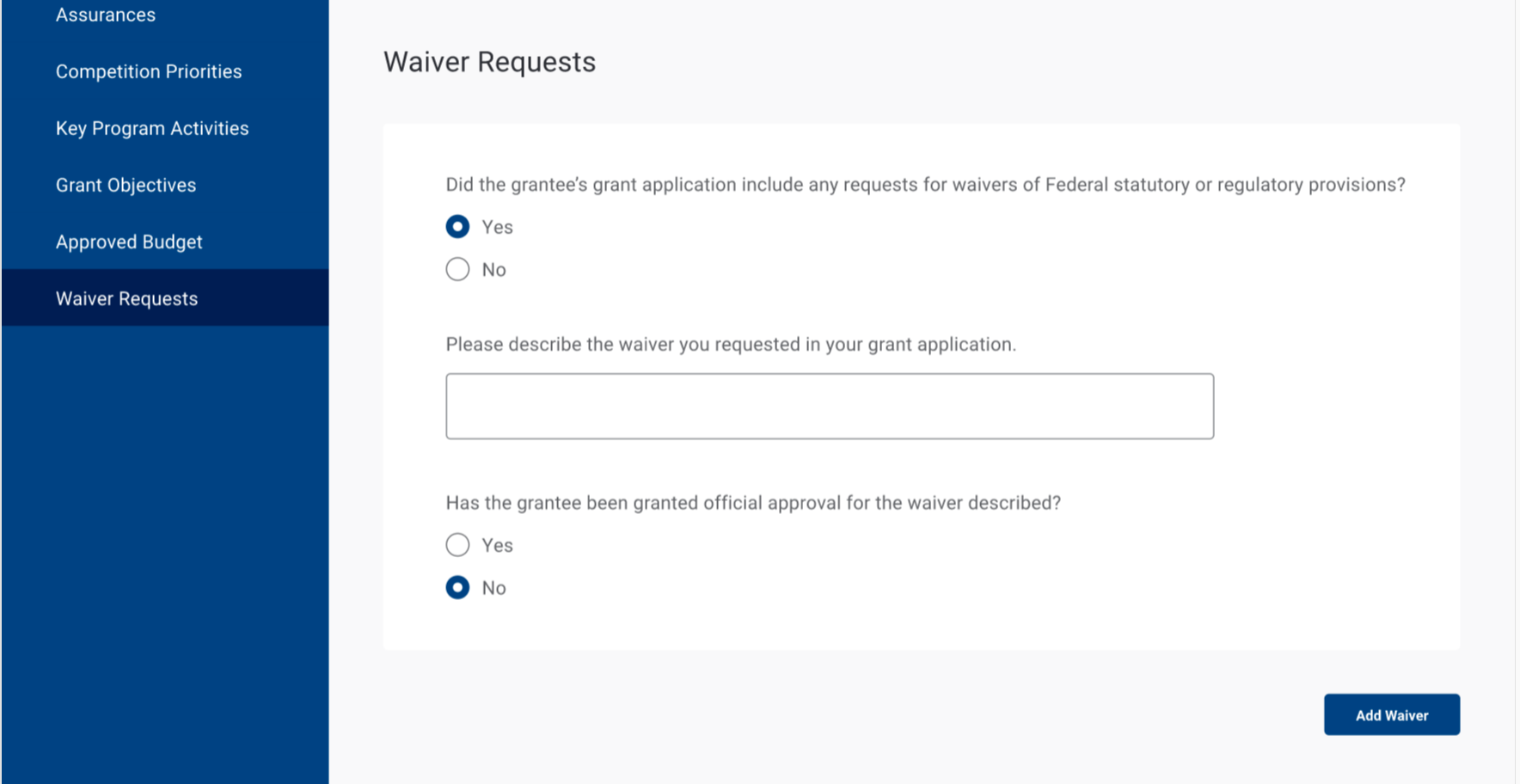Viewport: 1520px width, 784px height.
Task: Click 'Yes' label text under official approval question
Action: pos(497,546)
